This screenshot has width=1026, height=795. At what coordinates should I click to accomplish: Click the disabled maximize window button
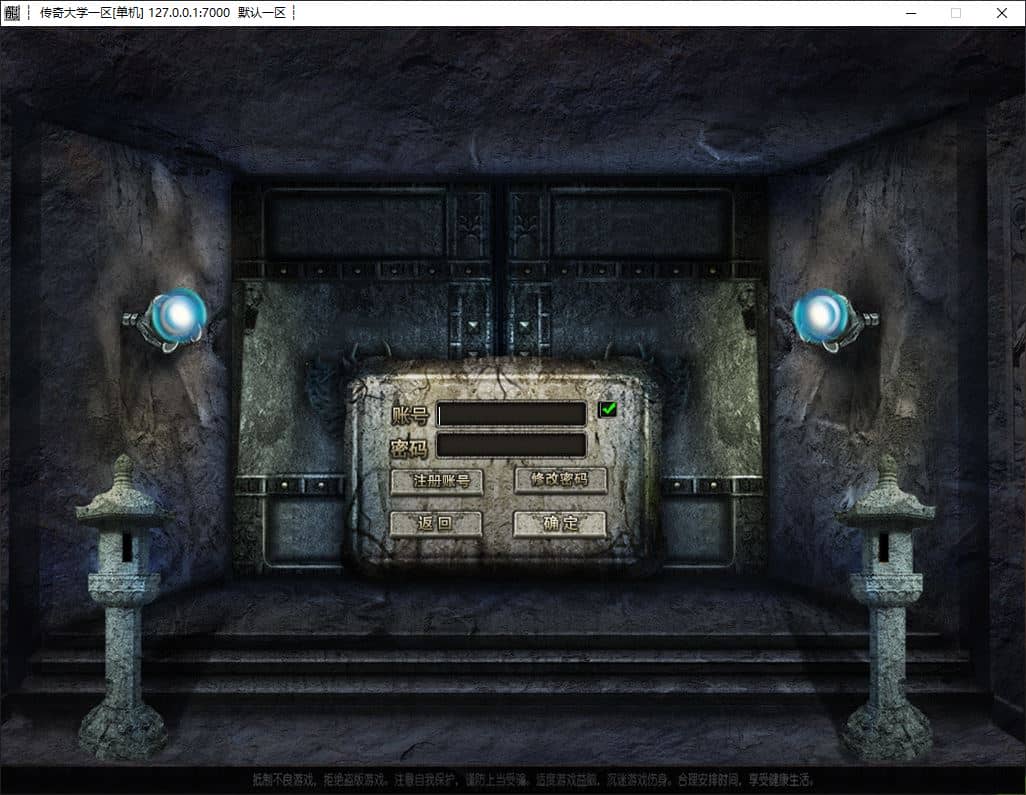tap(956, 13)
